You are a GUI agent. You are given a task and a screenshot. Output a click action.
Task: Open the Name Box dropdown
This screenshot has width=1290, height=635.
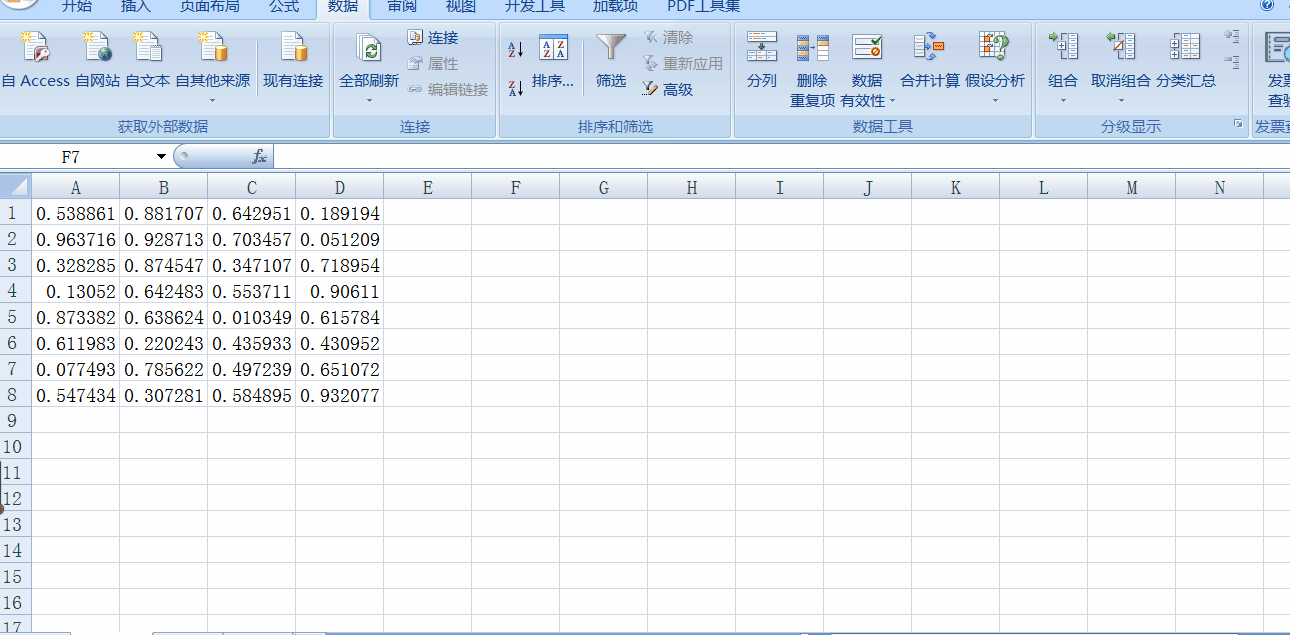coord(160,157)
